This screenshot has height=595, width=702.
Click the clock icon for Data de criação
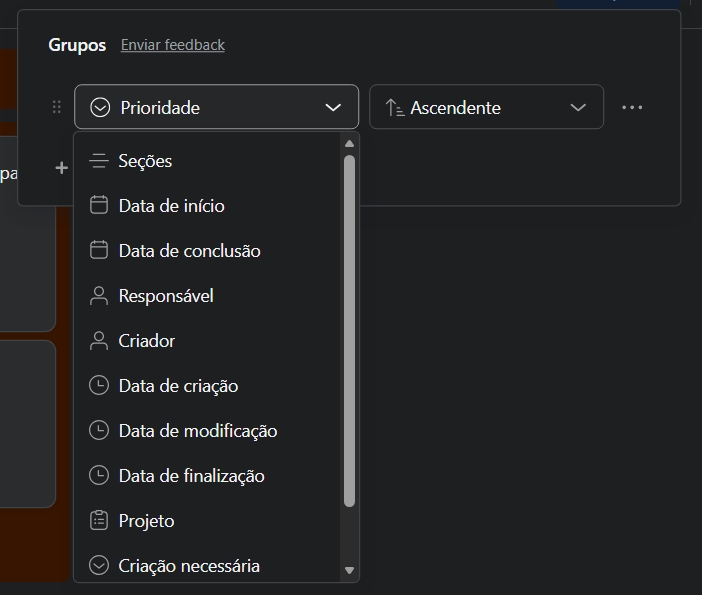[x=99, y=385]
